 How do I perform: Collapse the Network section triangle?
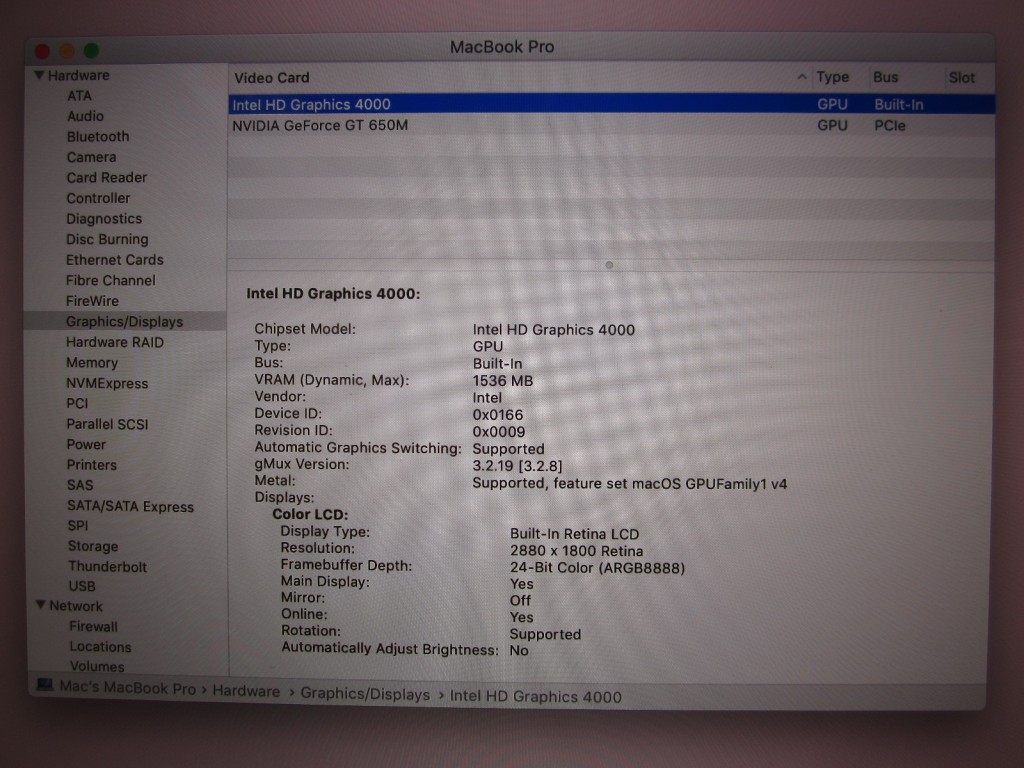pyautogui.click(x=40, y=605)
